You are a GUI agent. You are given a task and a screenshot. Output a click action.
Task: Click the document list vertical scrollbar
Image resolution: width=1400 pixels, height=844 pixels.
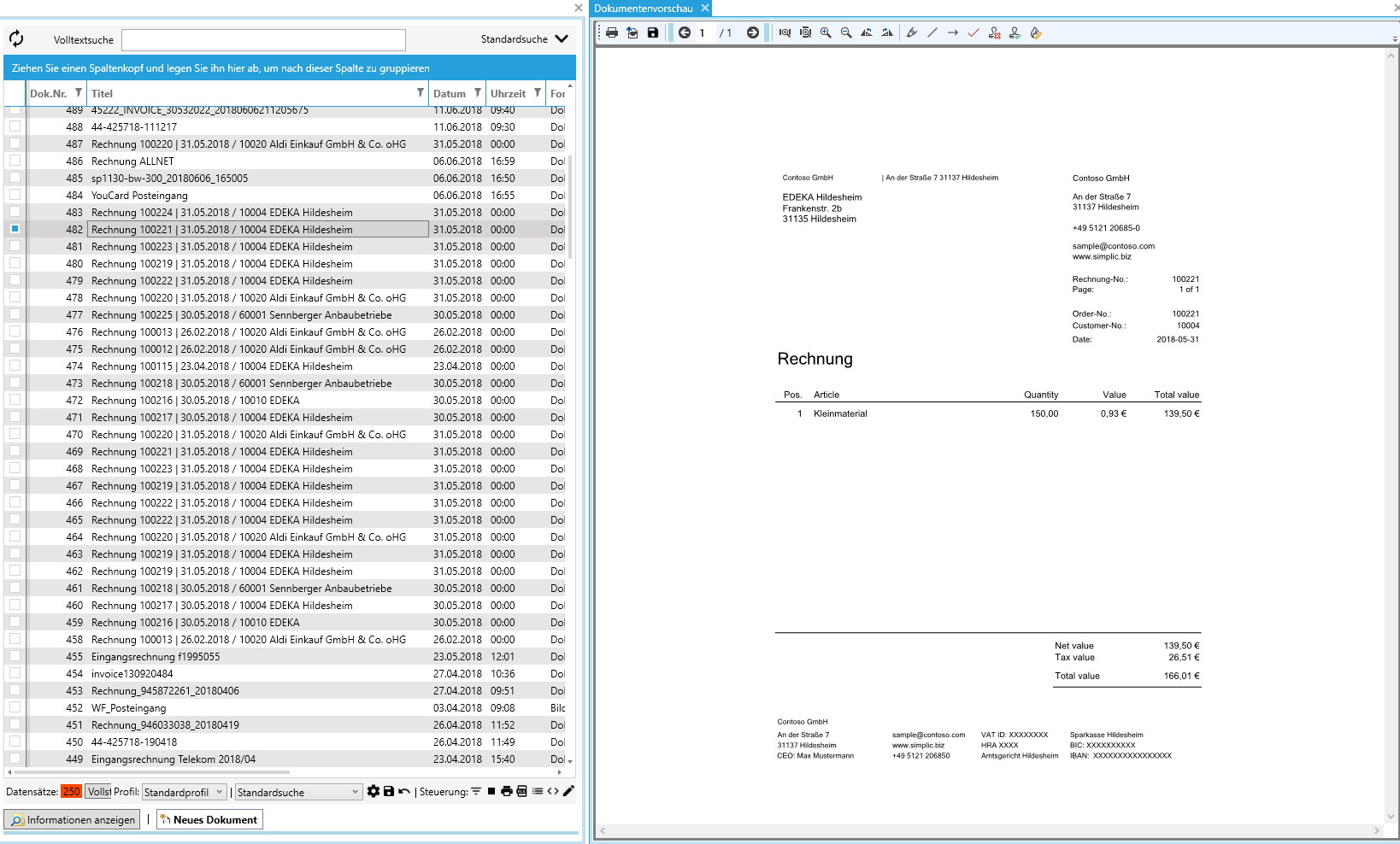[x=570, y=206]
